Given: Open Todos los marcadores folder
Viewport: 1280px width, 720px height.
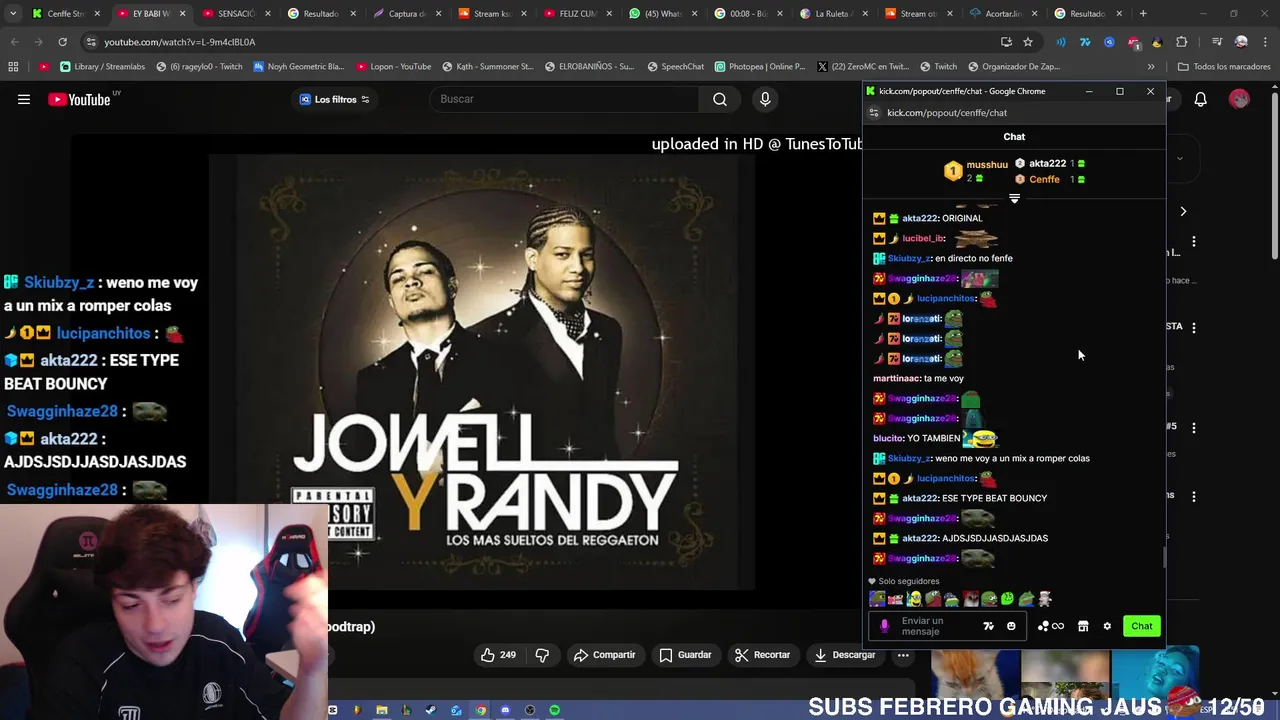Looking at the screenshot, I should [1224, 67].
